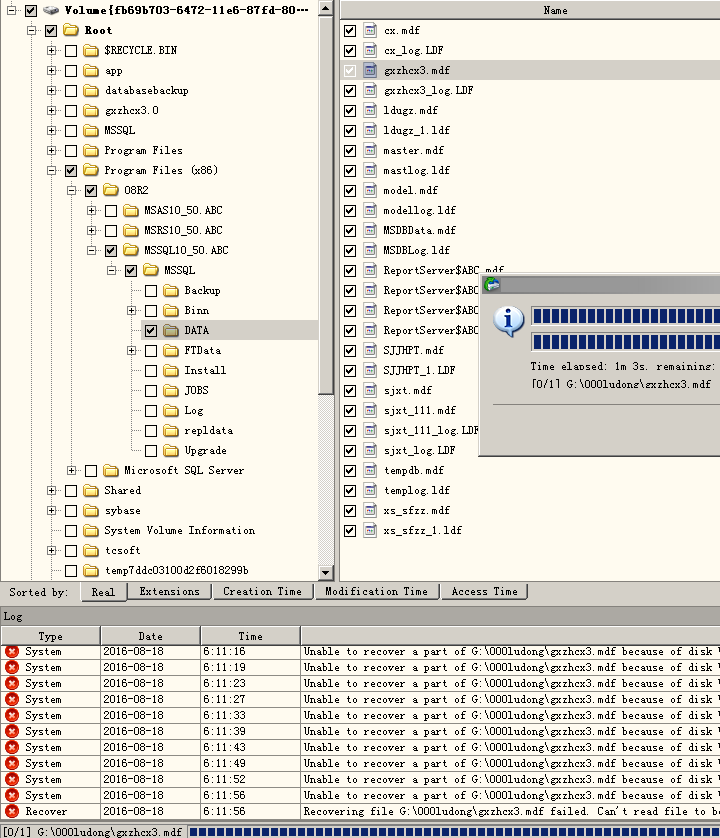This screenshot has height=838, width=720.
Task: Click the file icon of tempdb.mdf
Action: click(370, 470)
